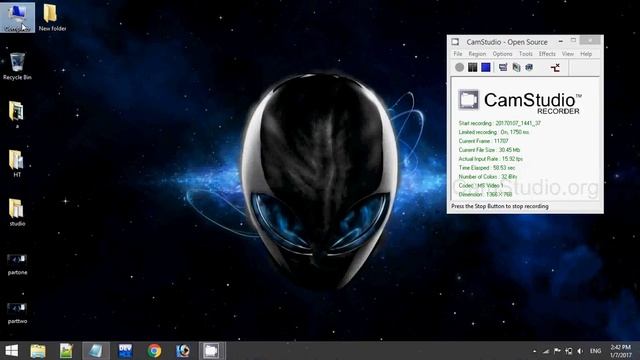Click the volume speaker tray icon
Screen dimensions: 640x360
(x=580, y=351)
